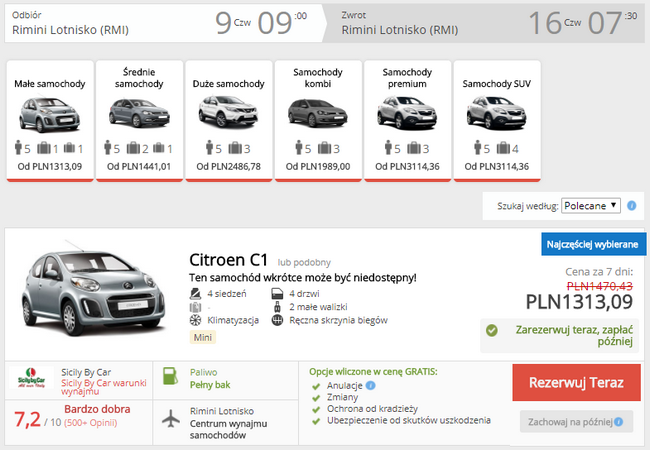Select the Małe samochody category
Image resolution: width=650 pixels, height=450 pixels.
point(50,121)
